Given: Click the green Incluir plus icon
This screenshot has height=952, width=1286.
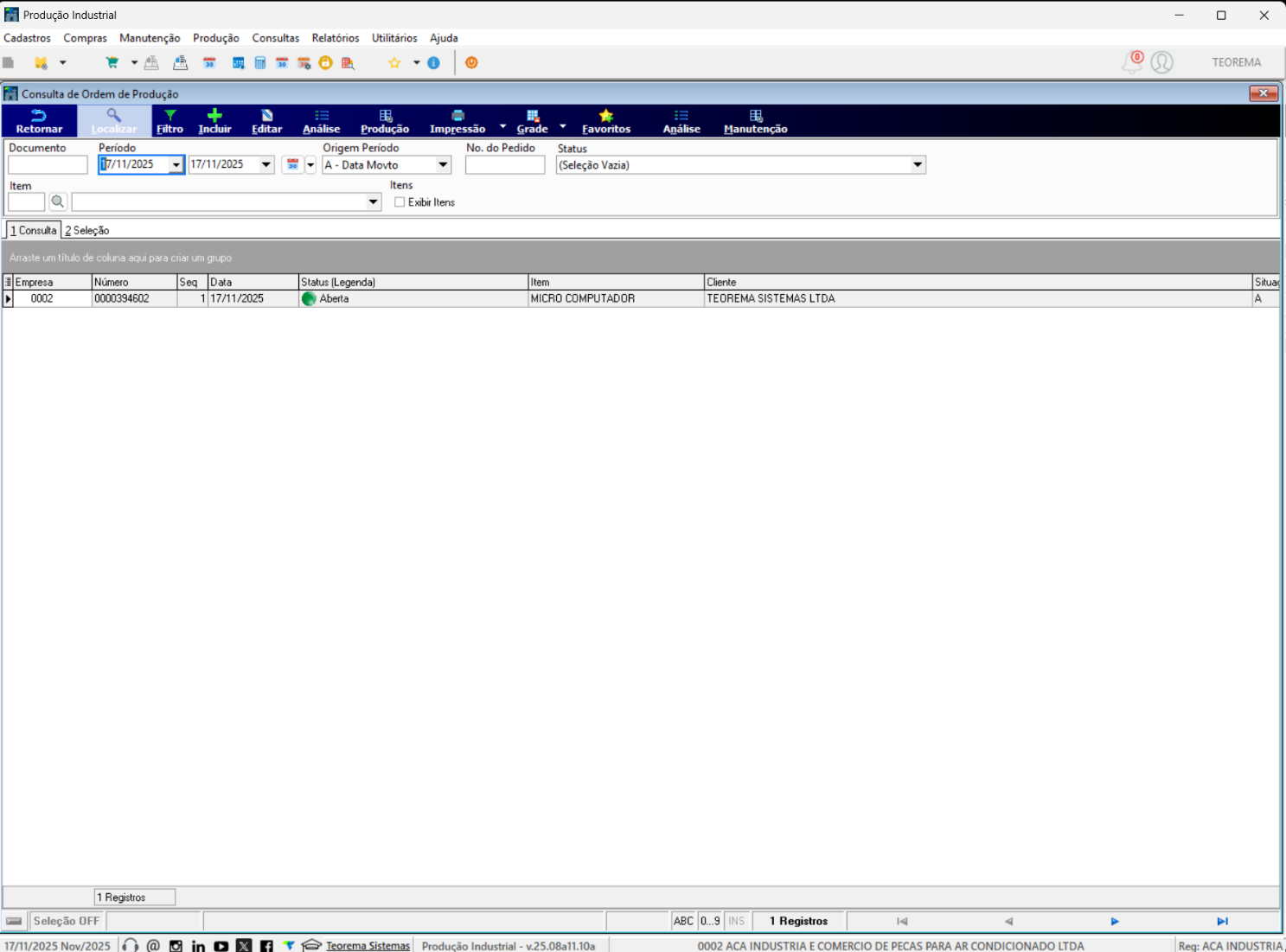Looking at the screenshot, I should pos(214,115).
